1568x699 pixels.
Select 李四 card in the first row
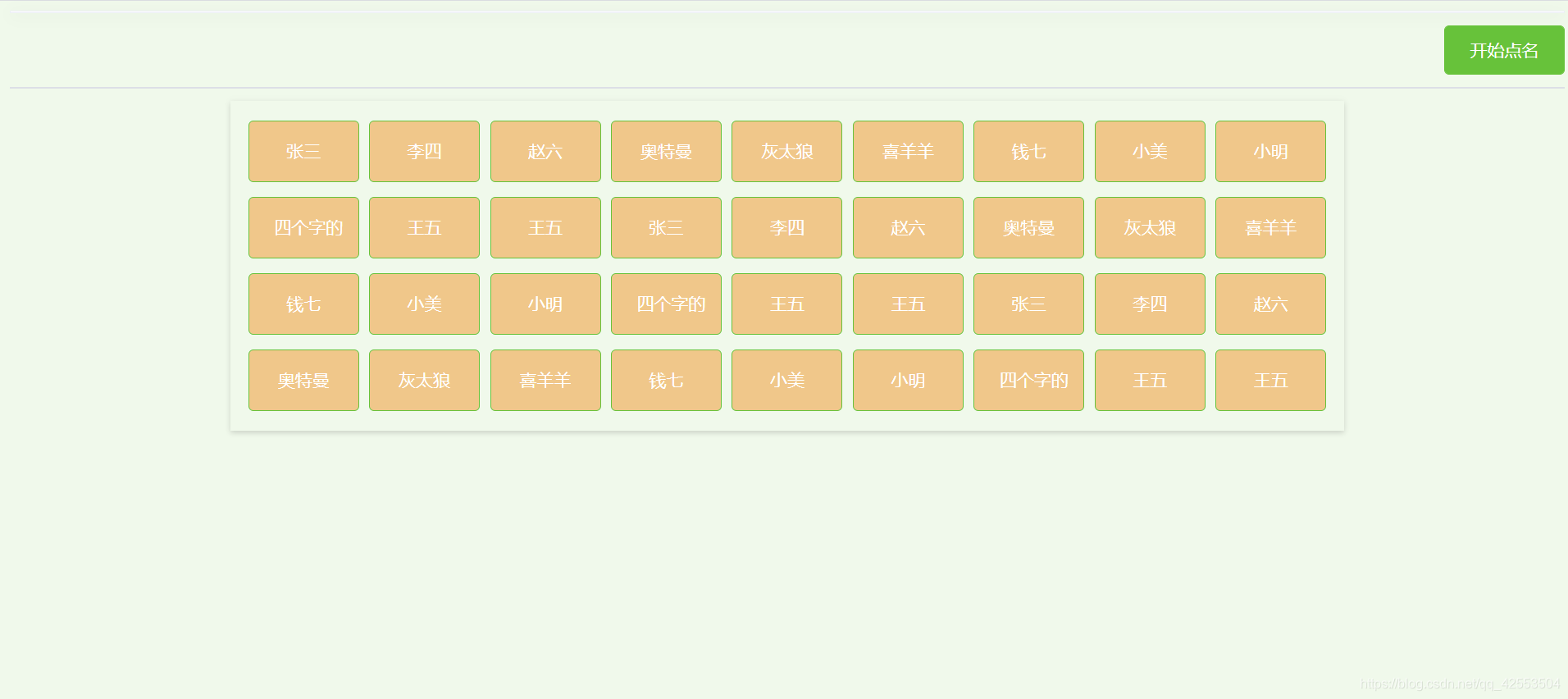pyautogui.click(x=424, y=151)
